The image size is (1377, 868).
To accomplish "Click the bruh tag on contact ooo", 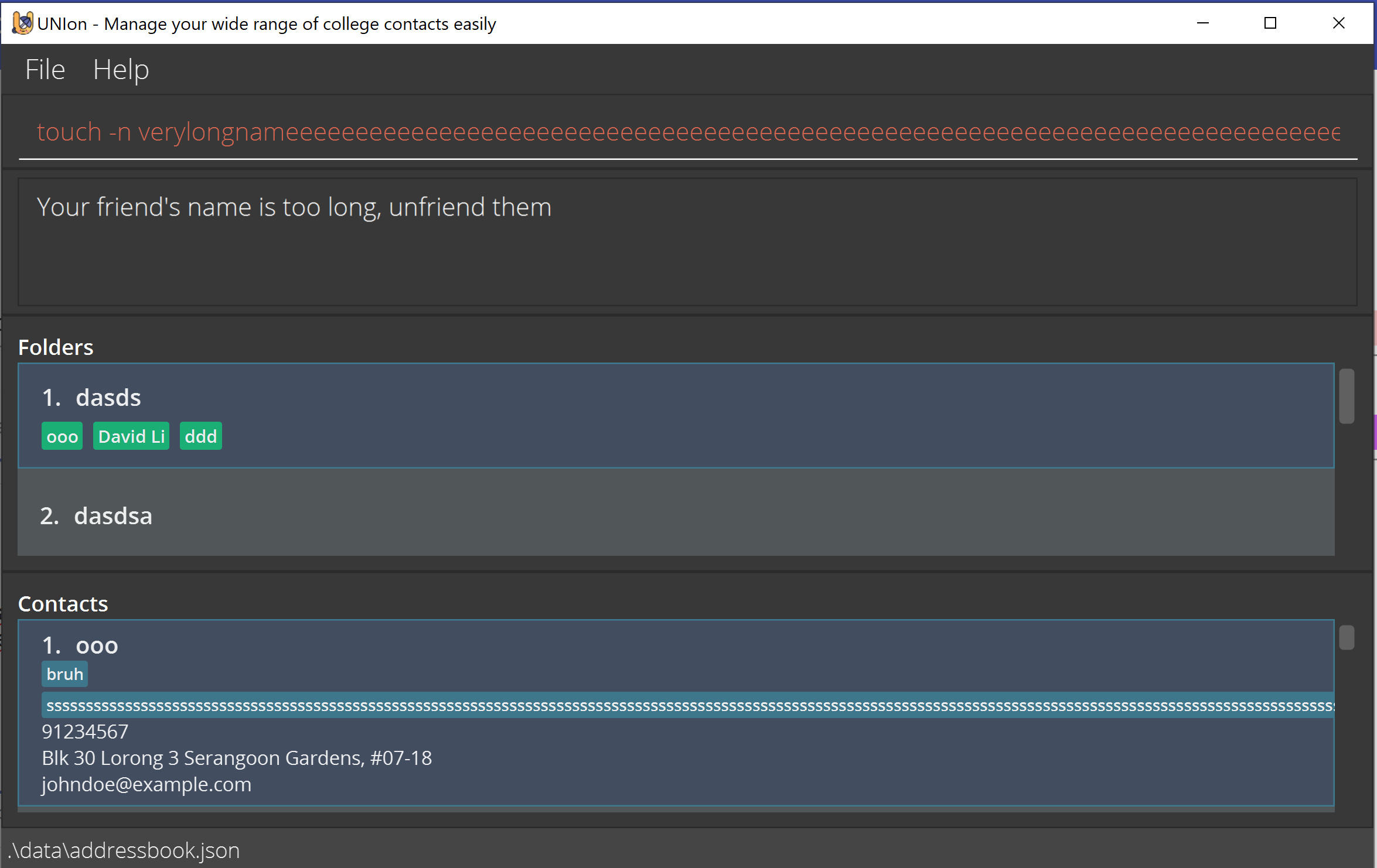I will [64, 674].
